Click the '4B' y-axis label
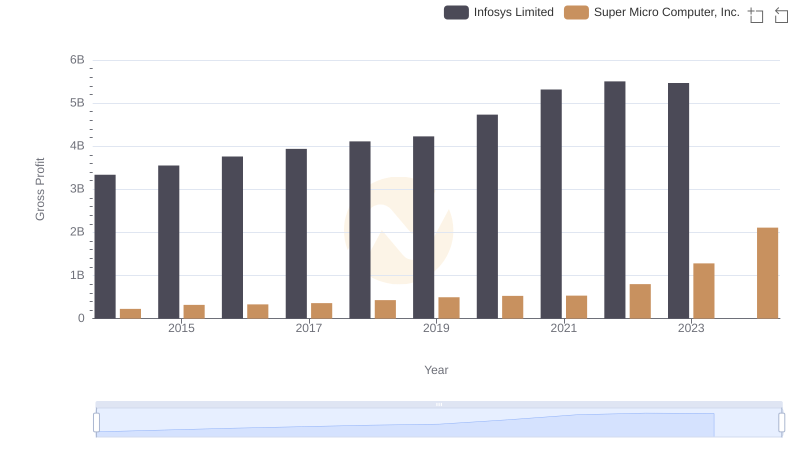This screenshot has width=800, height=461. pyautogui.click(x=77, y=146)
